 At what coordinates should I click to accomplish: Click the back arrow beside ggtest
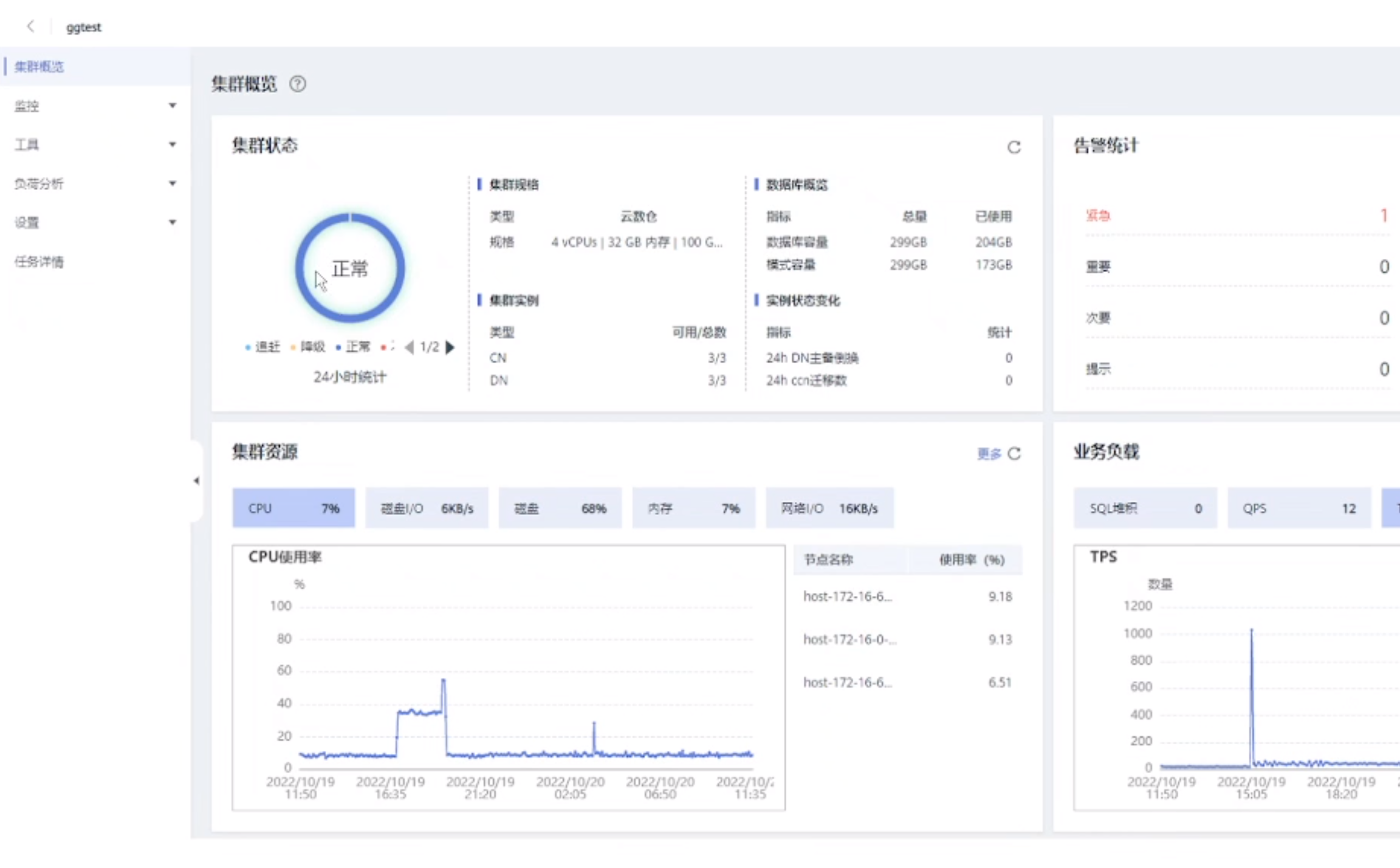[x=30, y=26]
